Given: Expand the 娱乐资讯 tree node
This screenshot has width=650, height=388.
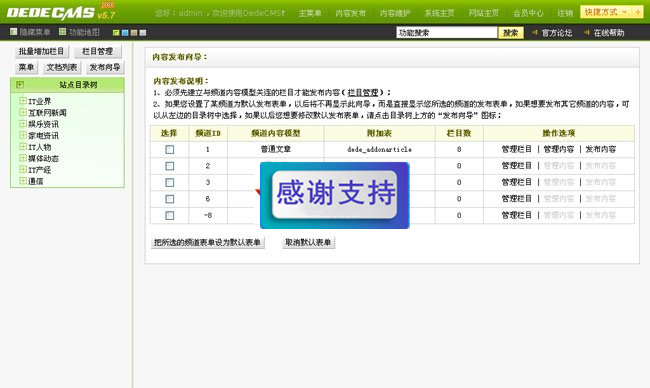Looking at the screenshot, I should click(23, 124).
